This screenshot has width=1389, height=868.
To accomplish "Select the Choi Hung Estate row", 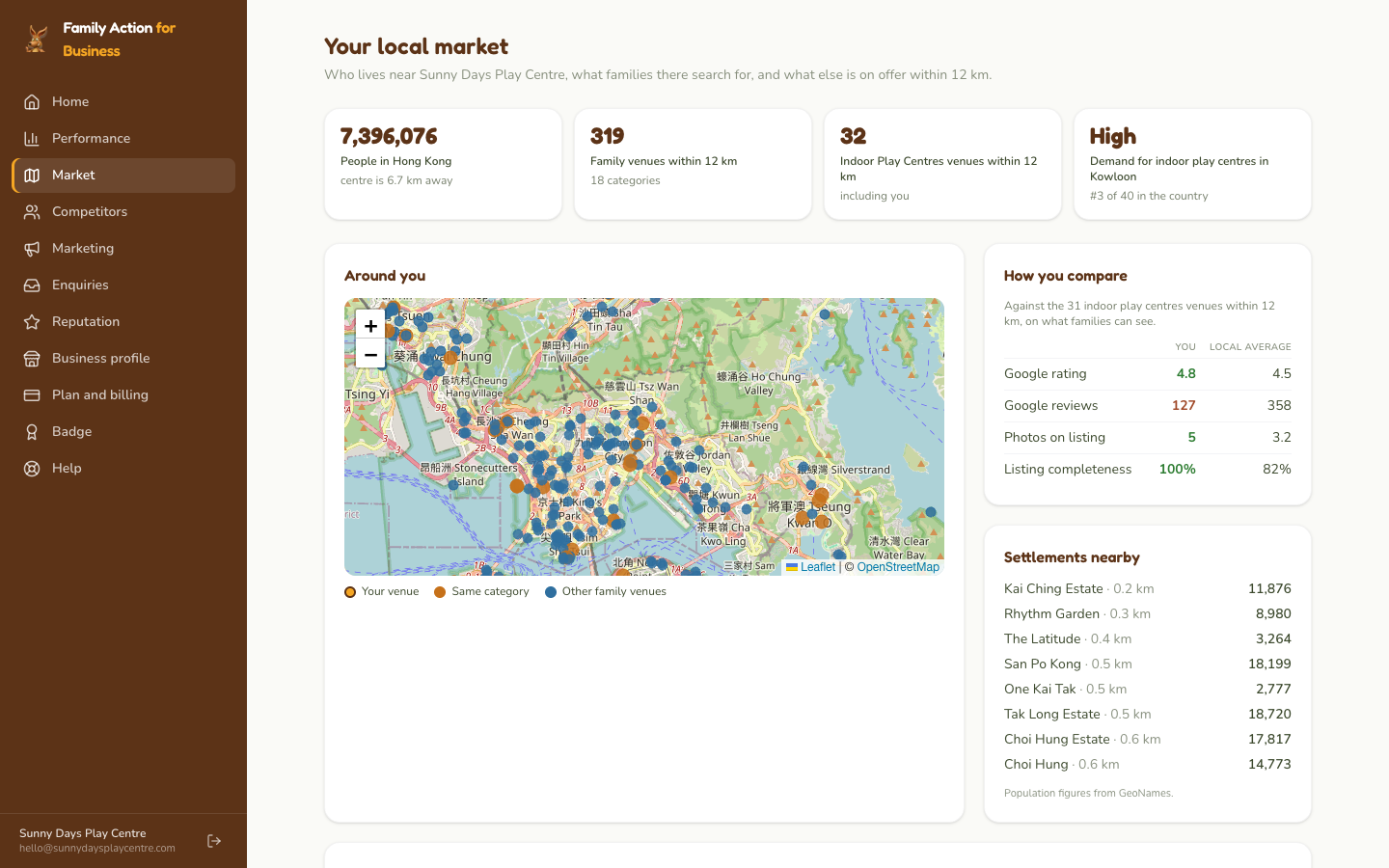I will click(x=1148, y=739).
